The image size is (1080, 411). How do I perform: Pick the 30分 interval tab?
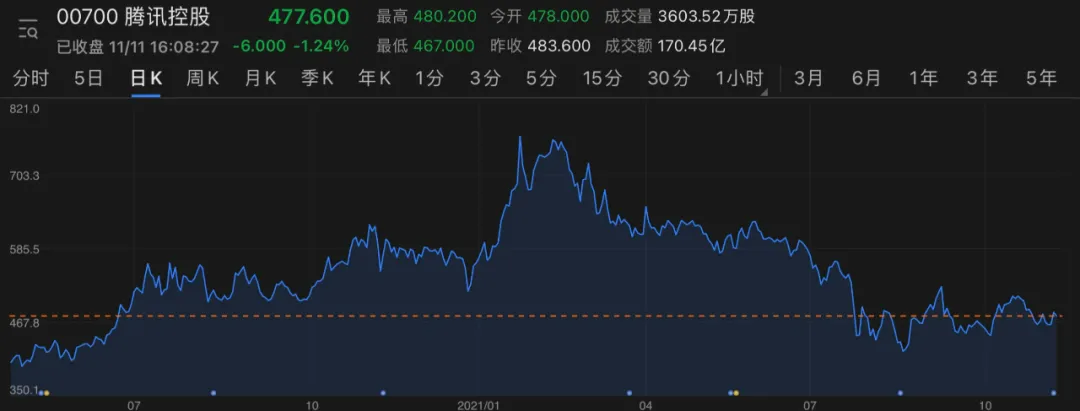[x=668, y=78]
